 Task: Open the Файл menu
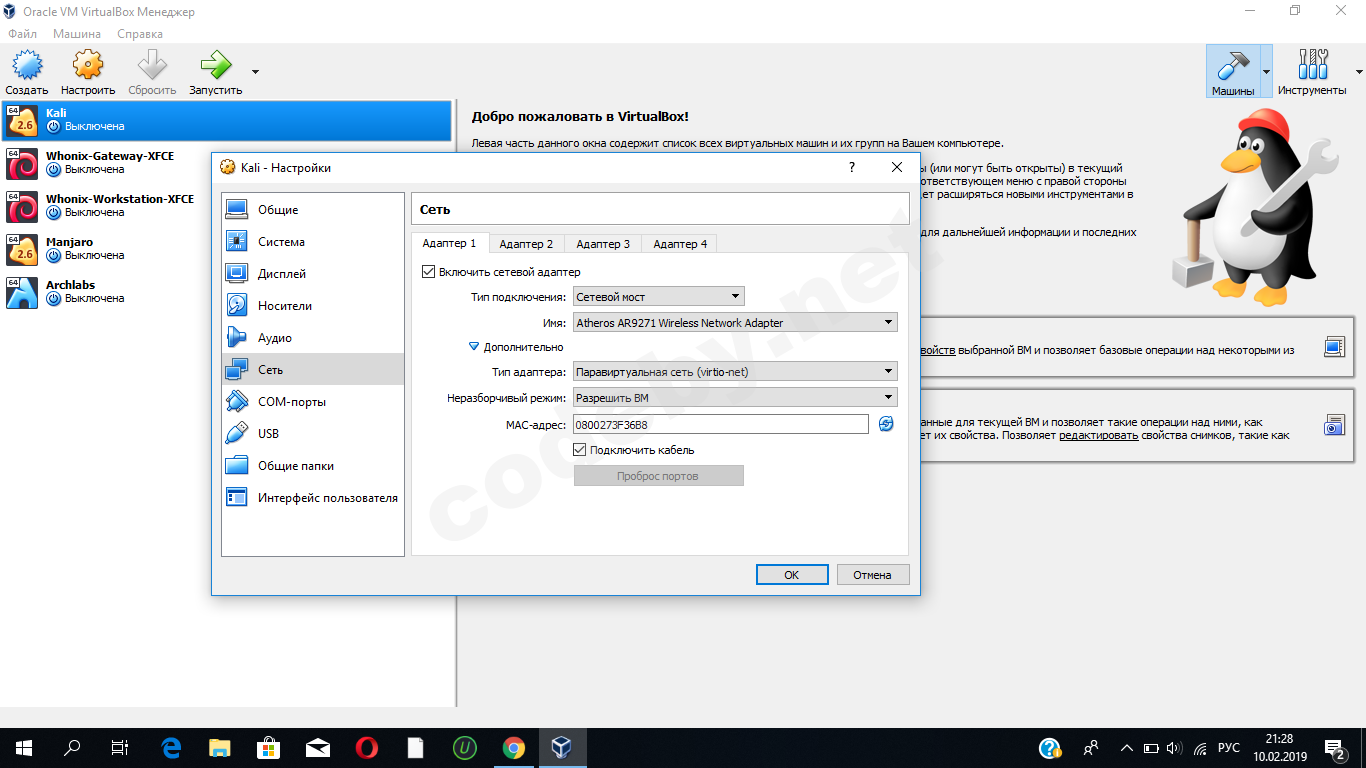[x=22, y=34]
